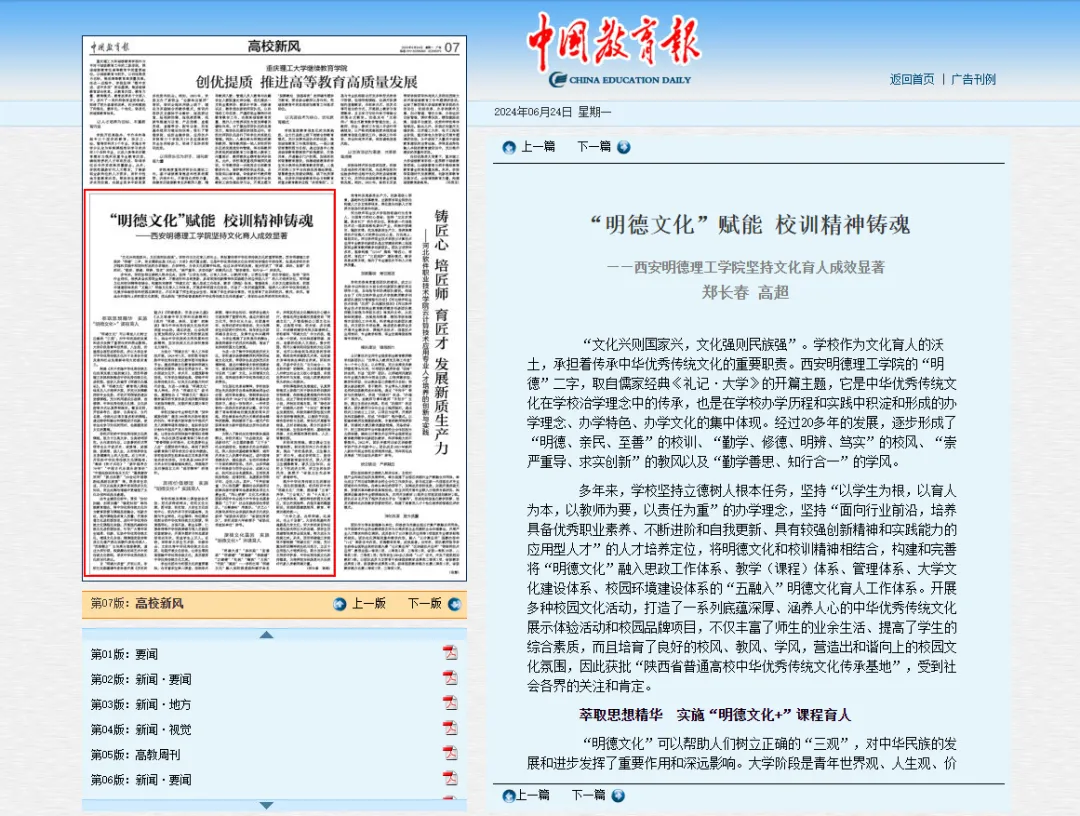The image size is (1080, 816).
Task: Collapse the edition list using the up triangle
Action: coord(266,634)
